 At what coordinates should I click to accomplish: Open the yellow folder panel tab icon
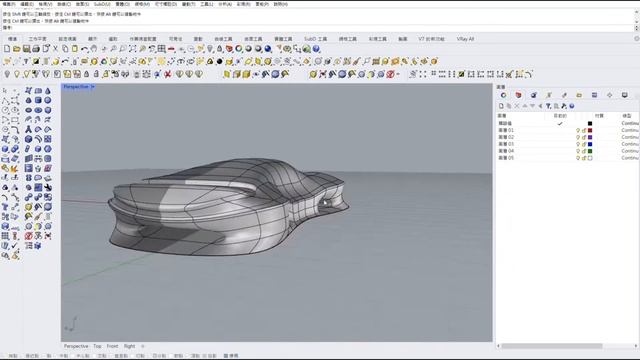pyautogui.click(x=579, y=95)
